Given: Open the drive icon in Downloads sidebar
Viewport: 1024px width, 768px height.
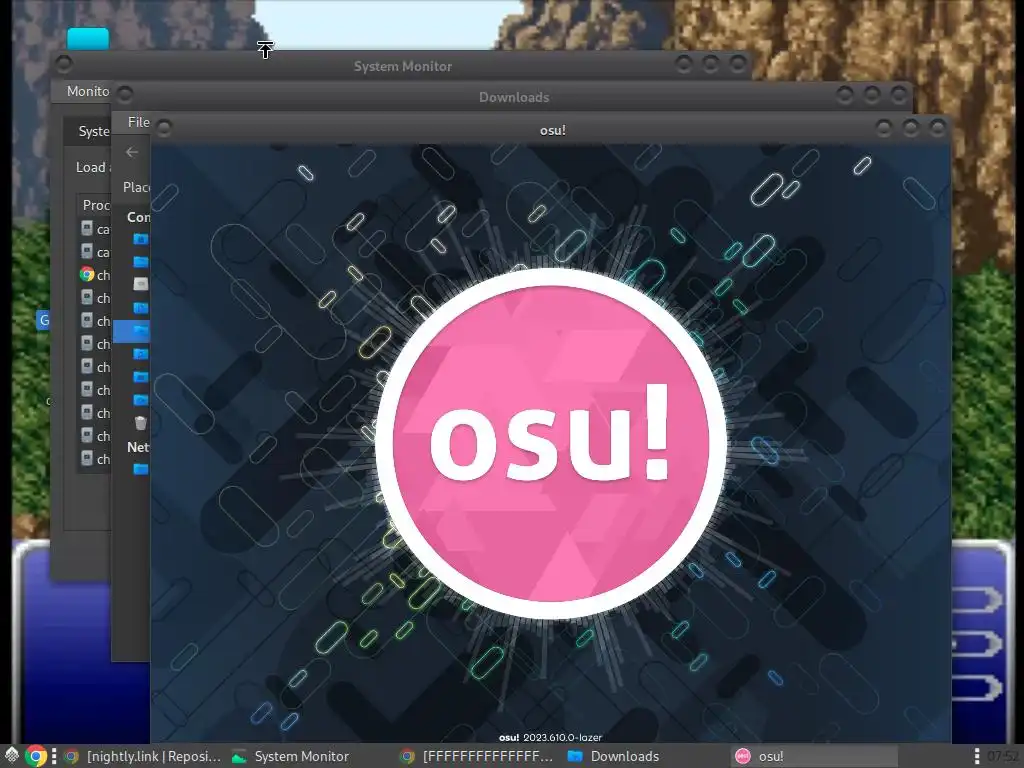Looking at the screenshot, I should pos(140,284).
